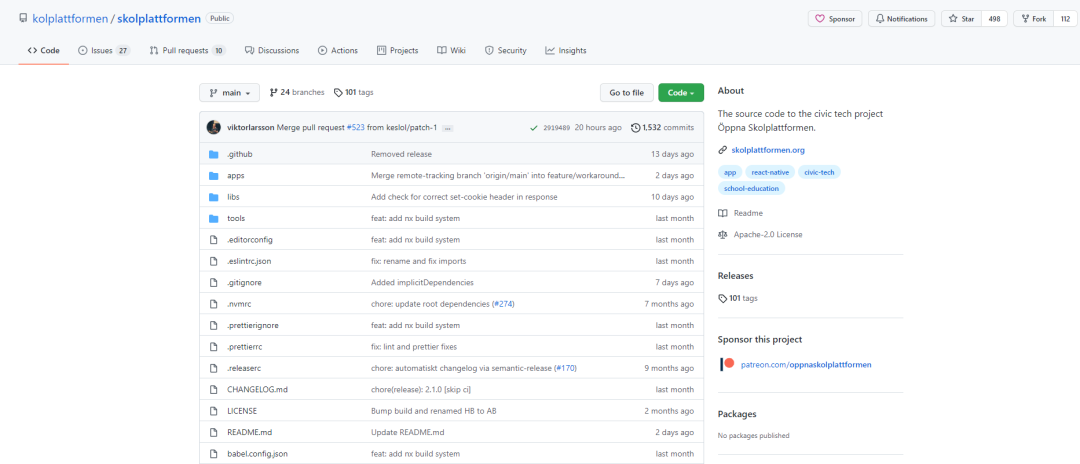Open the Releases heading link
This screenshot has height=464, width=1080.
tap(735, 275)
